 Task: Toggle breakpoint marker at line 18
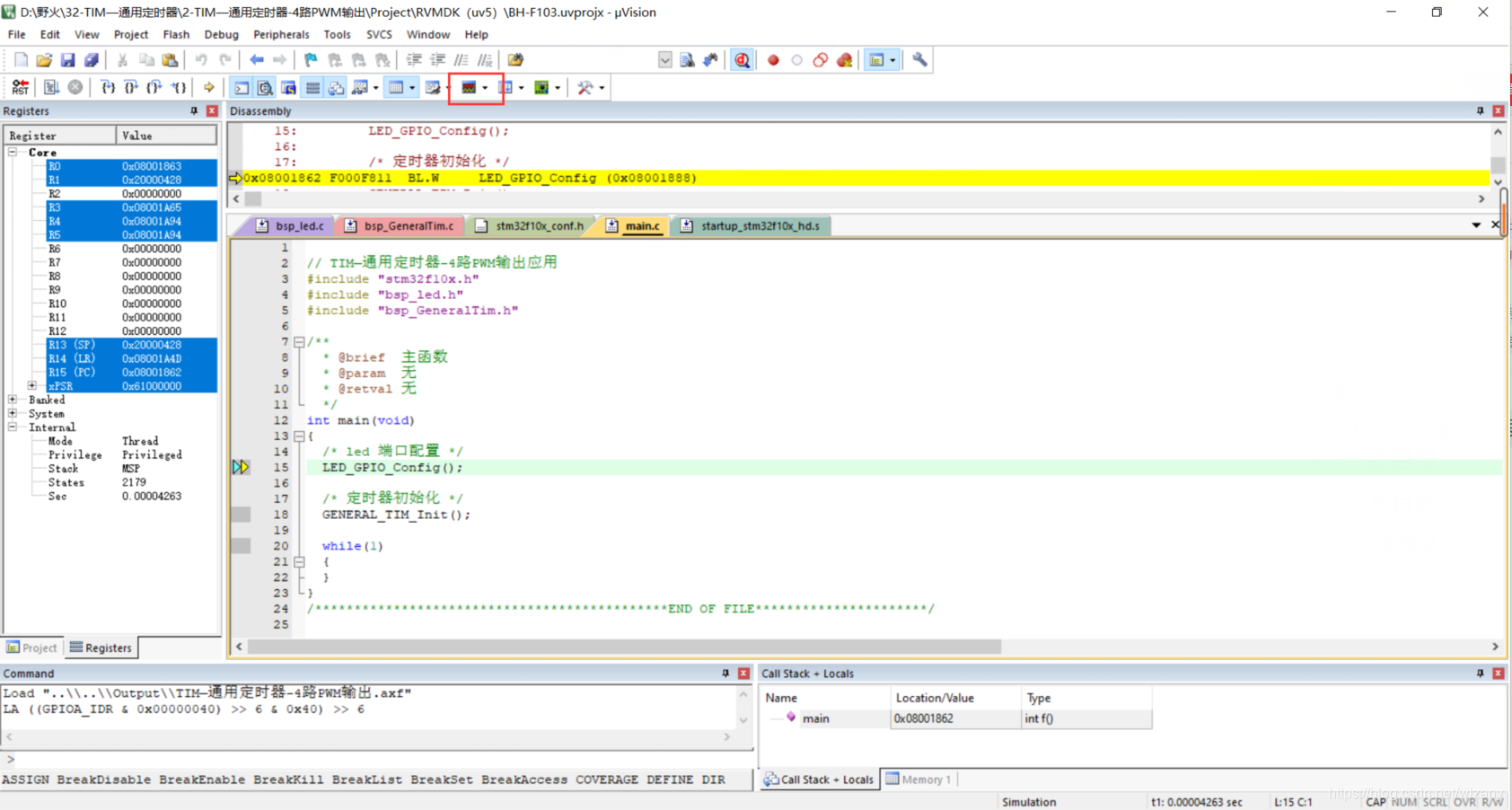click(241, 515)
